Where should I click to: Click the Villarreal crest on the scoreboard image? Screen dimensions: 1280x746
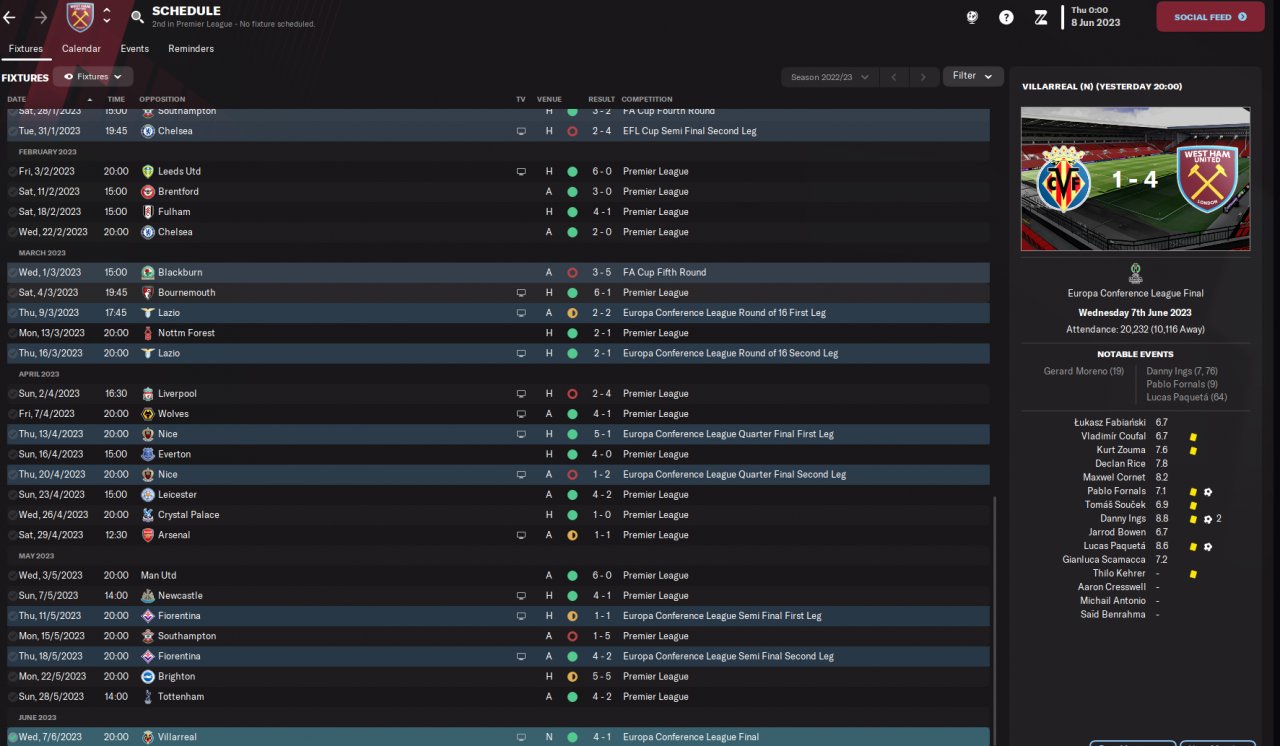click(1063, 180)
